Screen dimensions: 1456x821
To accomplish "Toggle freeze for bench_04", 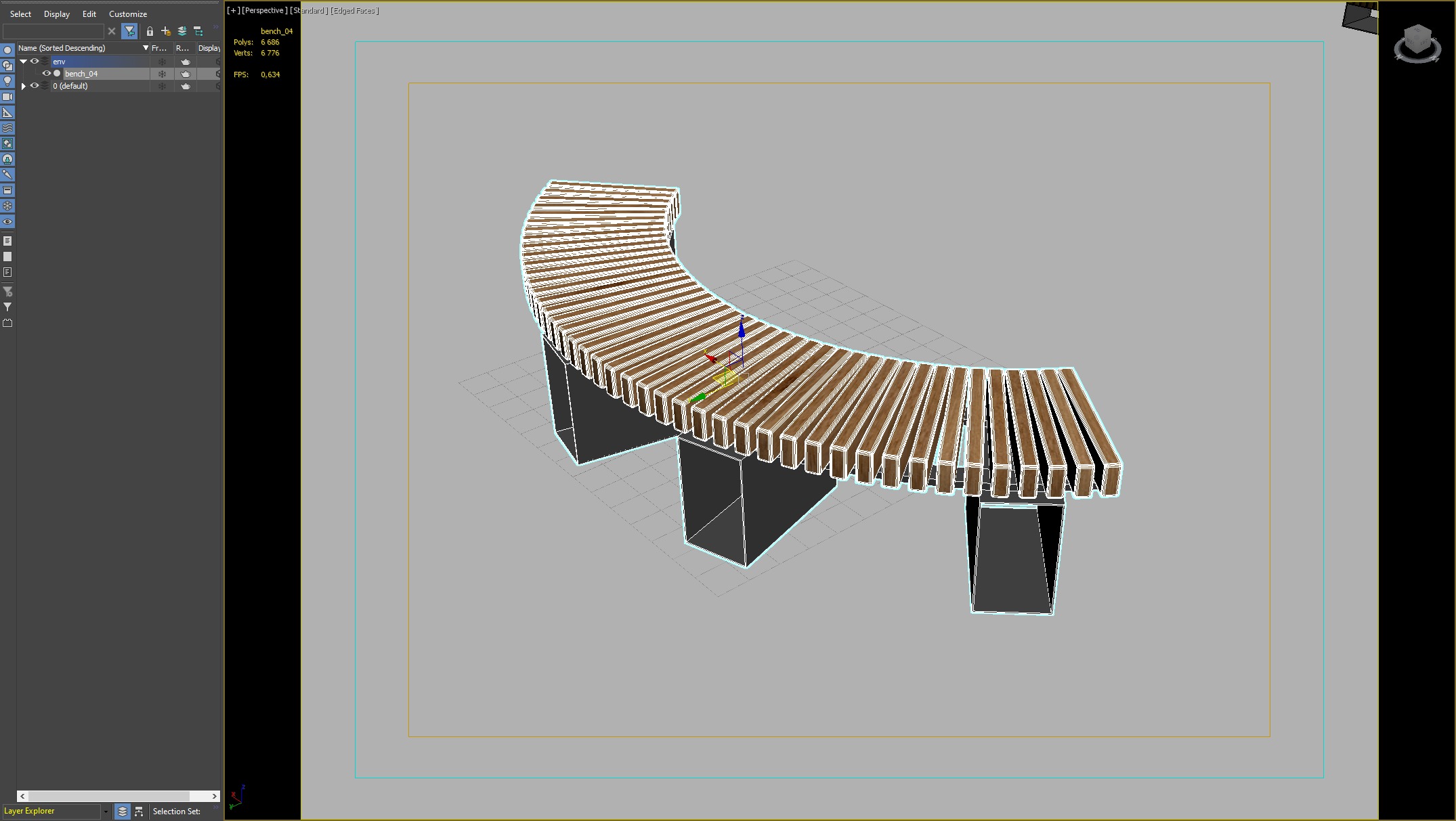I will click(162, 74).
